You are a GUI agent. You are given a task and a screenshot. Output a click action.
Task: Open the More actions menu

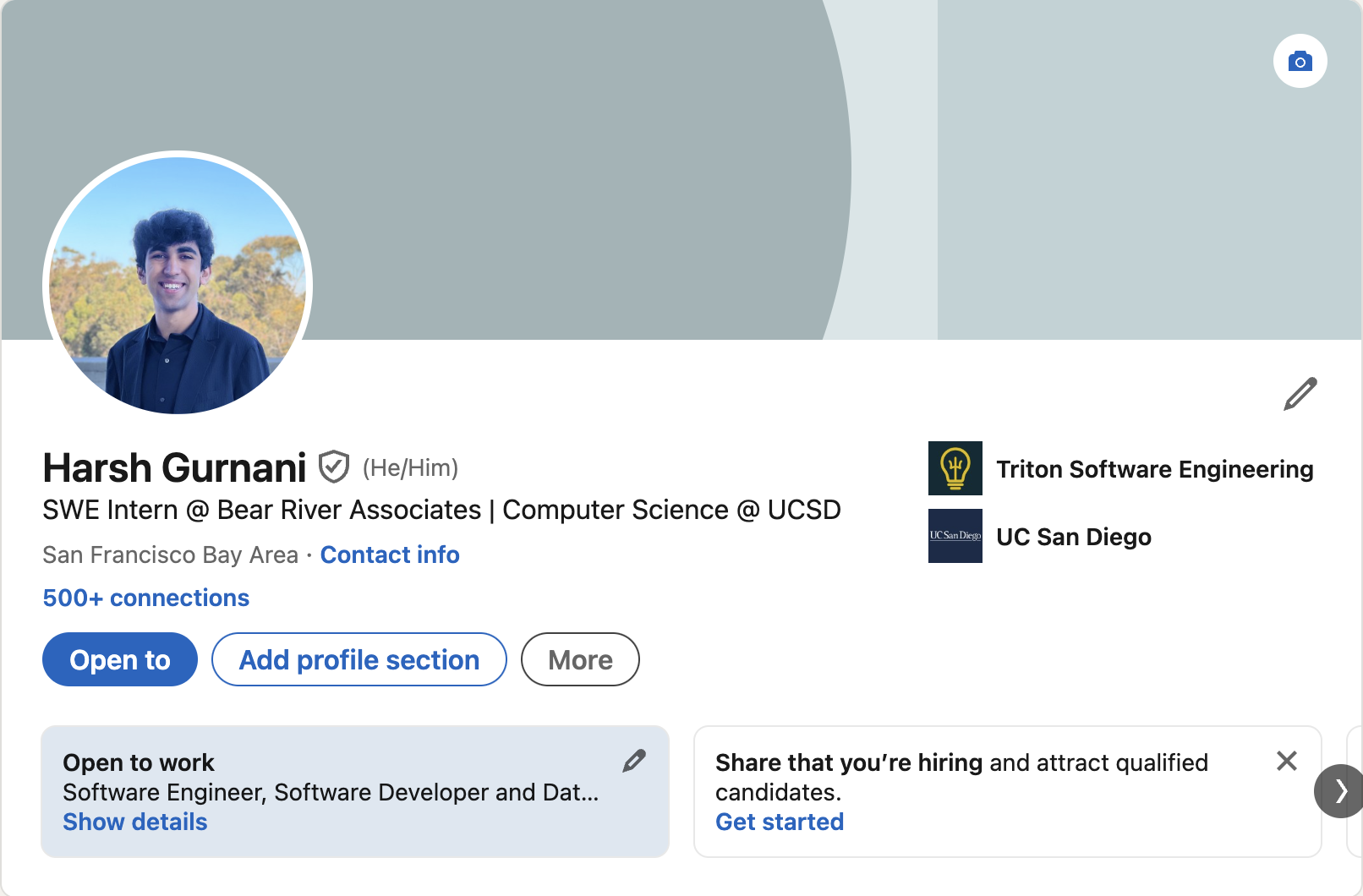coord(580,659)
